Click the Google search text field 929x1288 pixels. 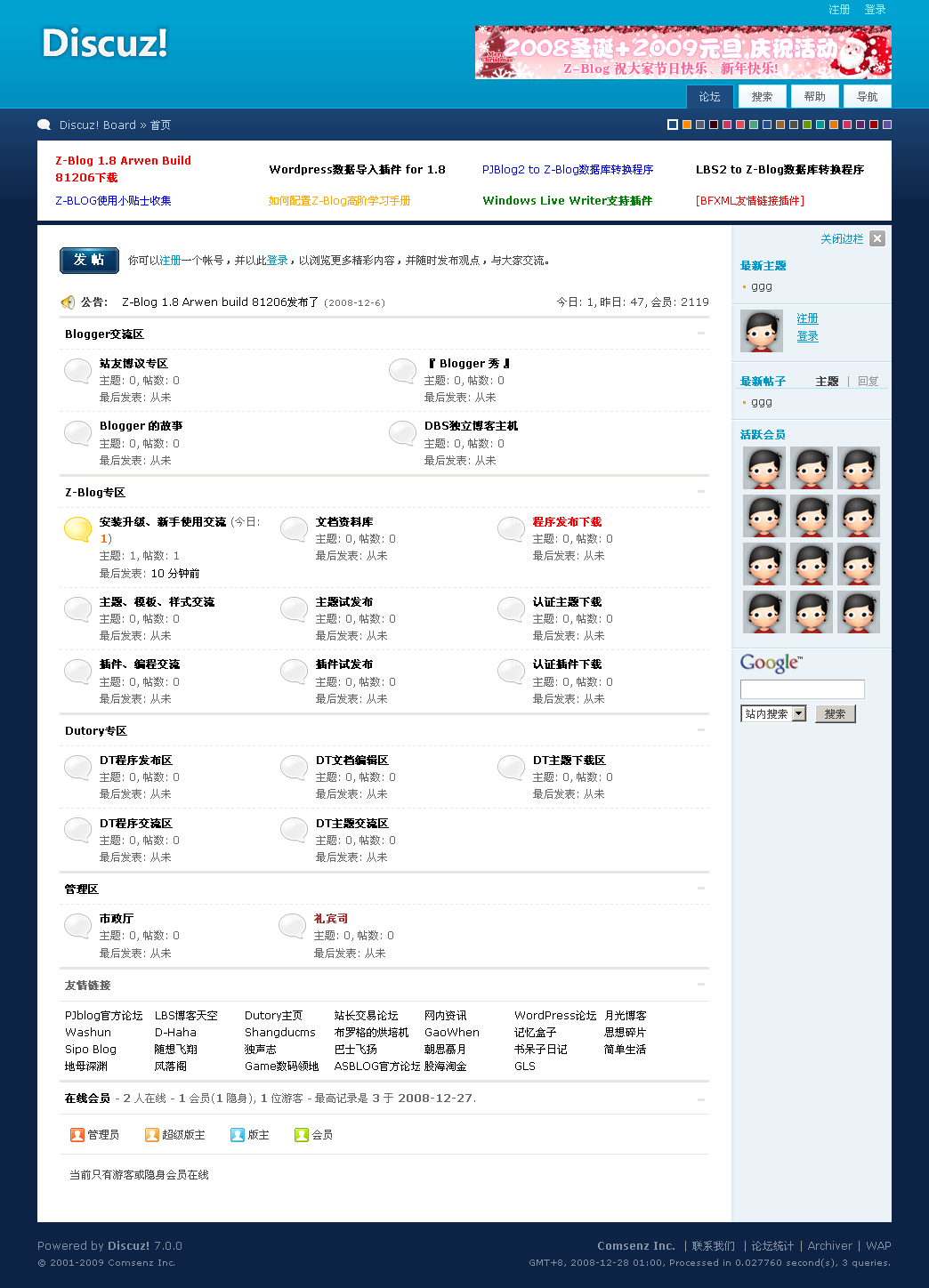point(803,689)
